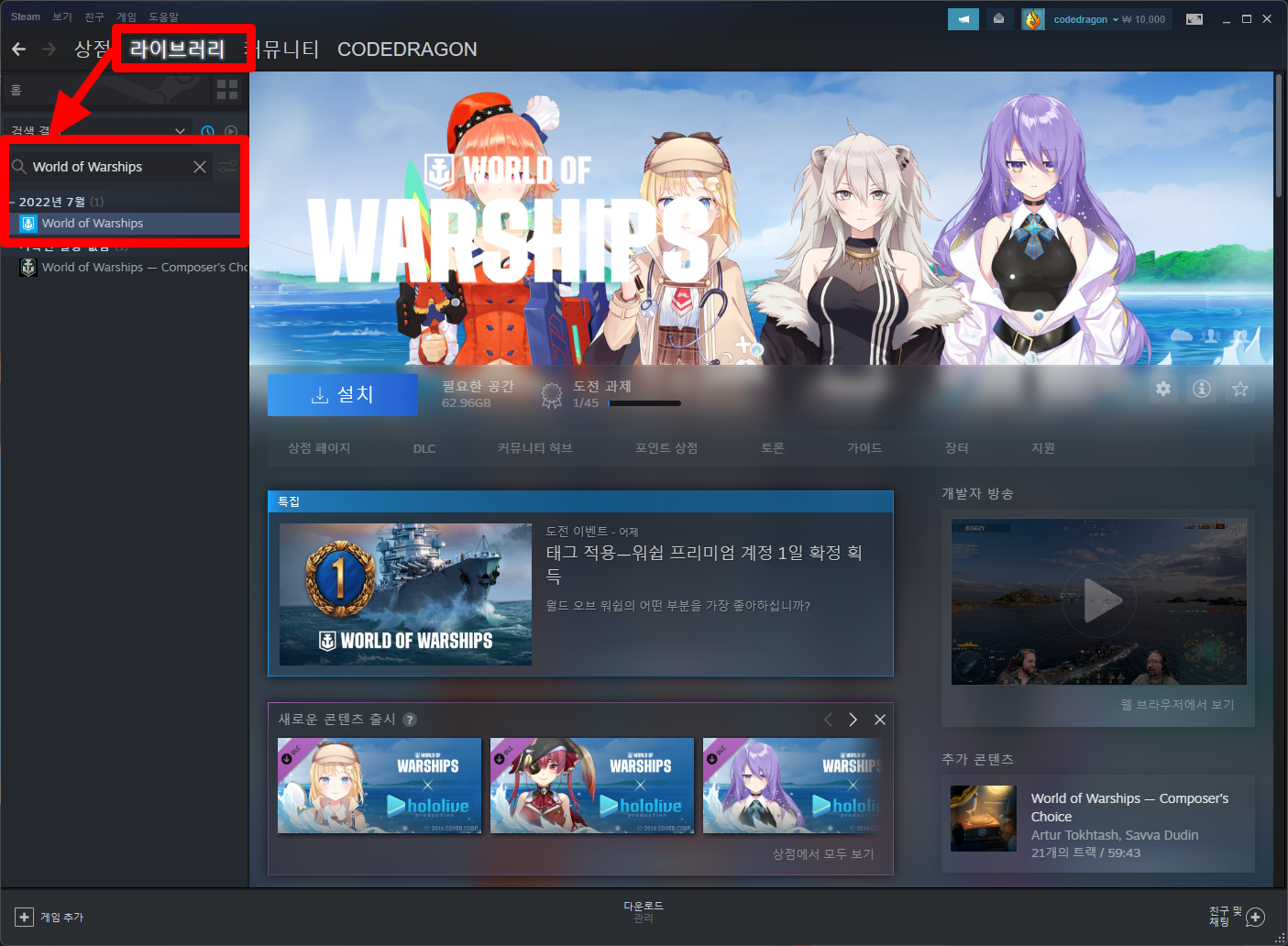Click the 도전 과제 achievements badge icon
This screenshot has height=946, width=1288.
(x=552, y=395)
